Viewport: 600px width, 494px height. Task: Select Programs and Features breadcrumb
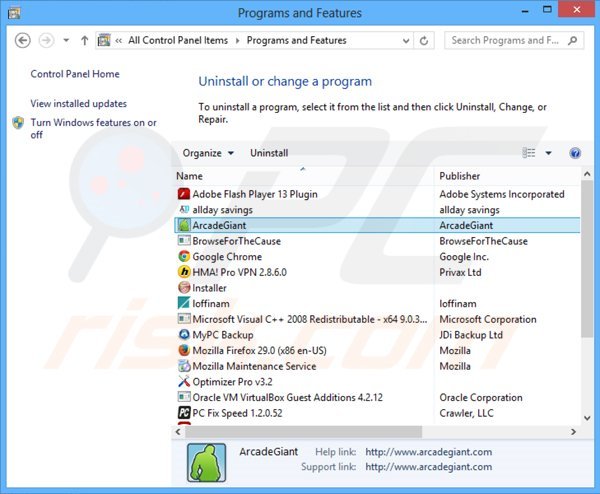[297, 40]
